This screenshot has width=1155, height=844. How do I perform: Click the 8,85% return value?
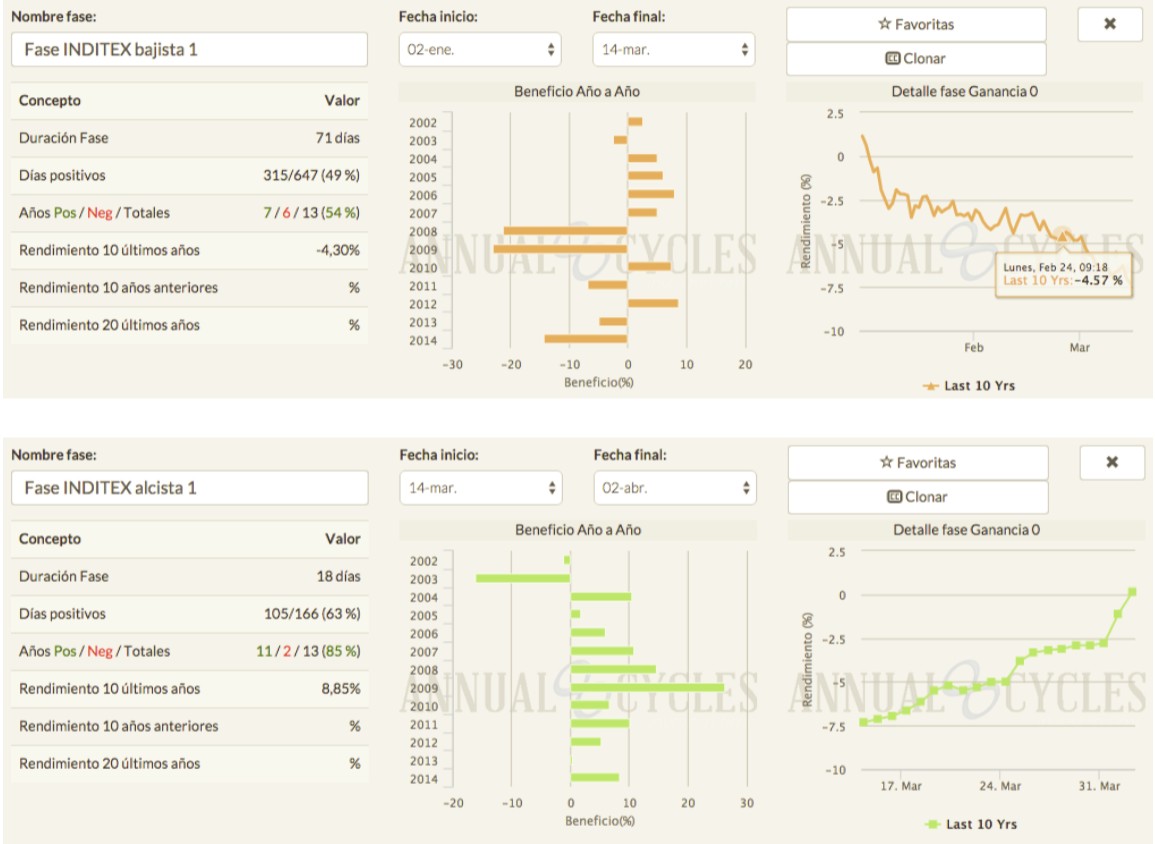pos(341,689)
